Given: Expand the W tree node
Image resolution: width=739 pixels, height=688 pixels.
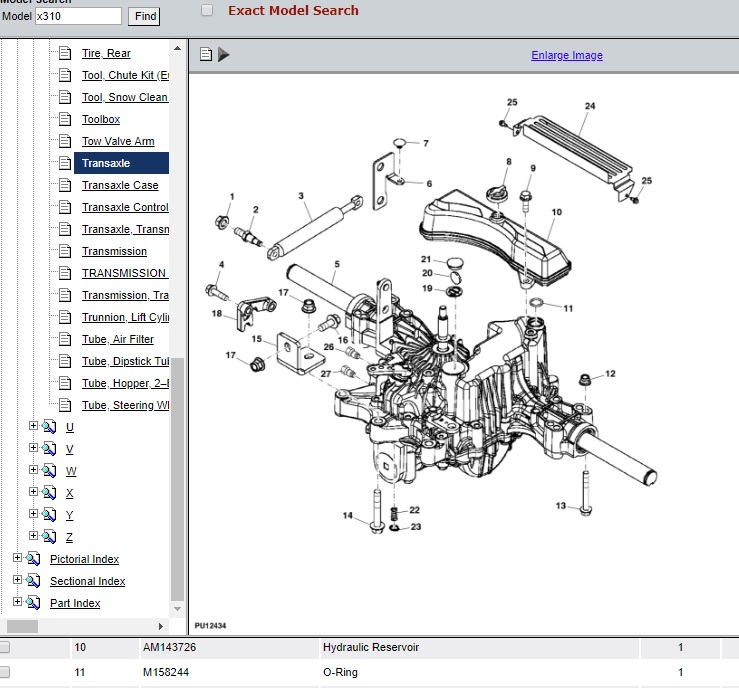Looking at the screenshot, I should 33,469.
